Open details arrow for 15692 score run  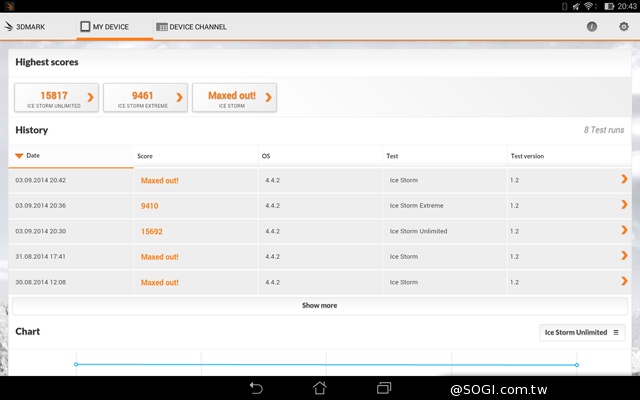[x=624, y=231]
